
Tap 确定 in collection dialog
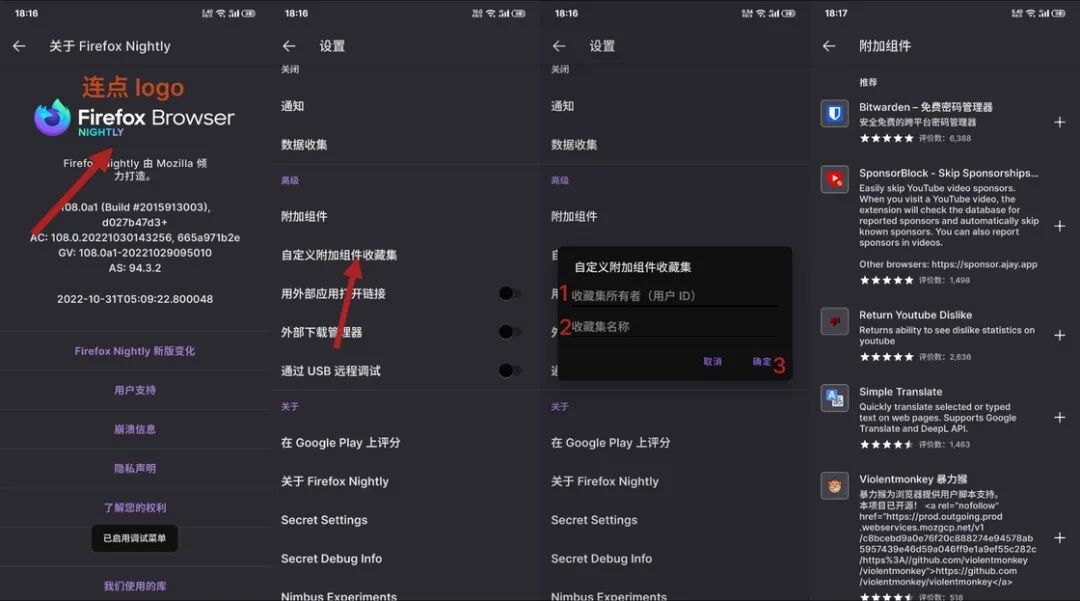761,361
